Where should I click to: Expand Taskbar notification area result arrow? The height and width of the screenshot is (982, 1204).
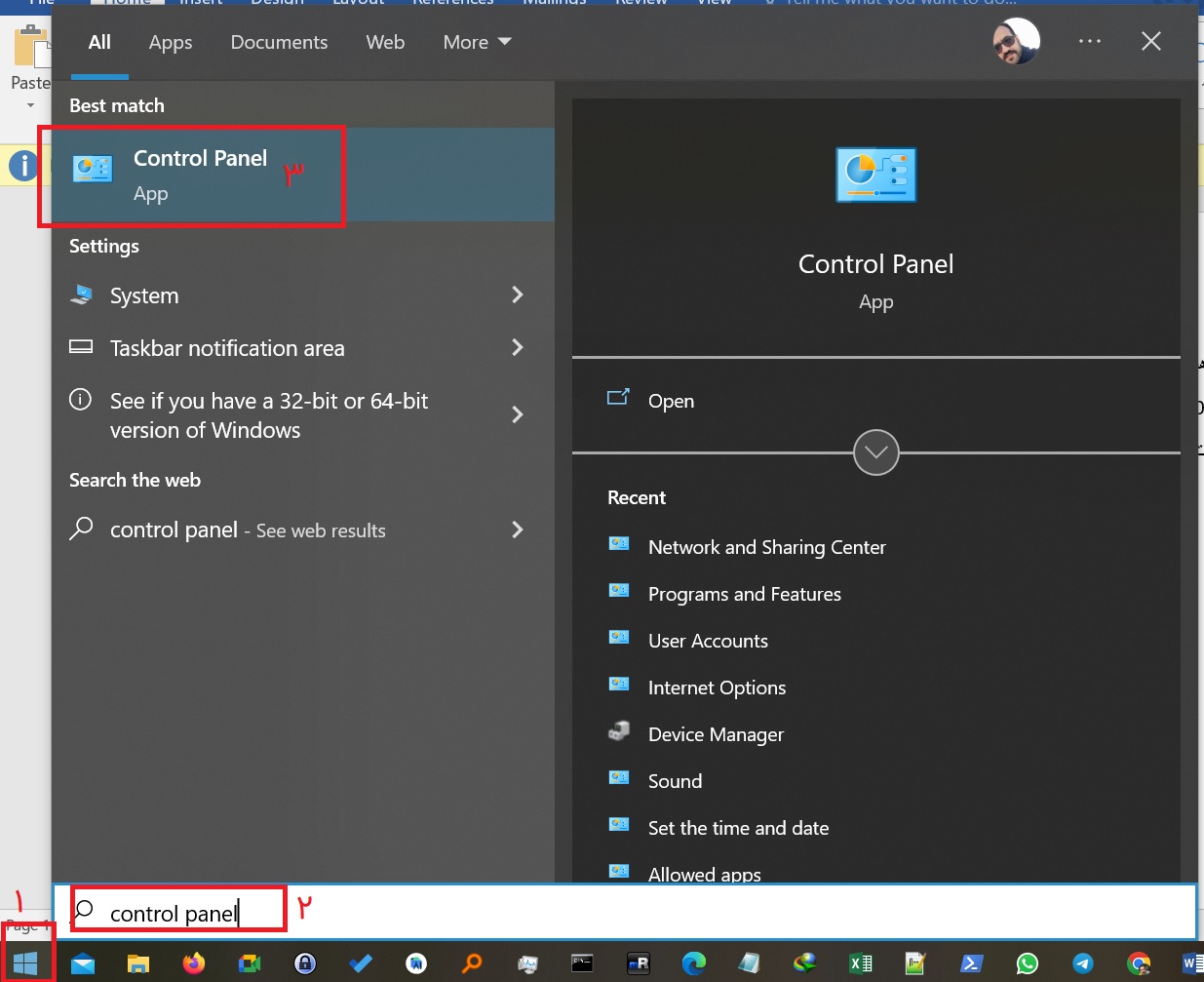click(x=518, y=347)
